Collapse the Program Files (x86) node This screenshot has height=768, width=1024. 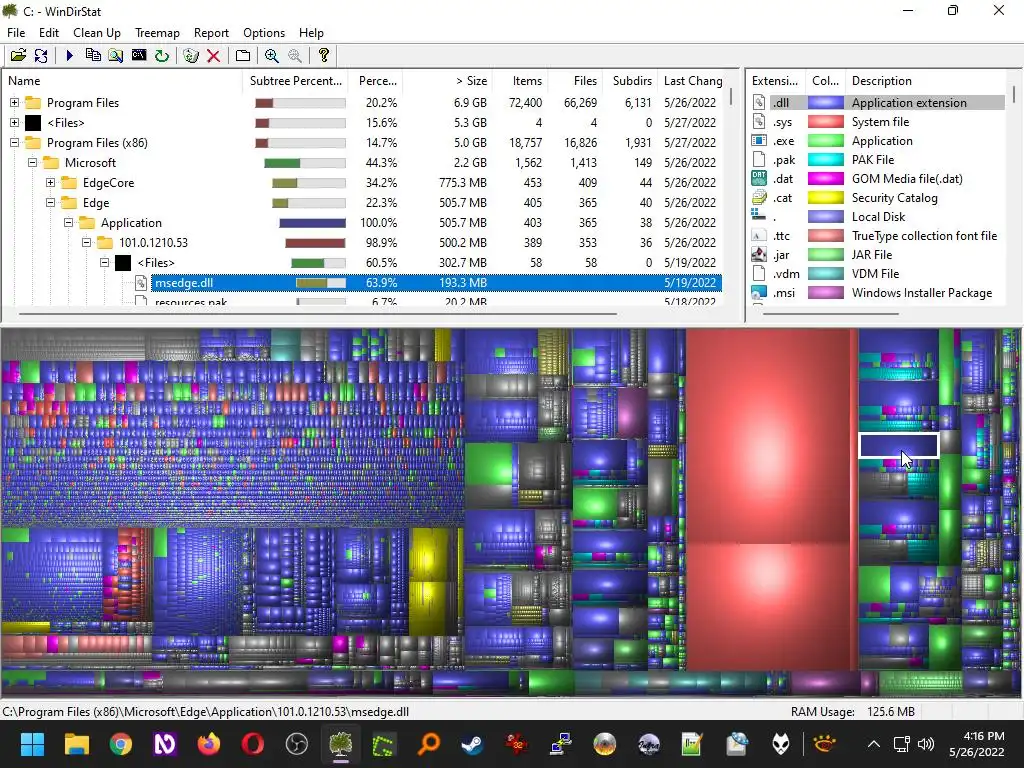14,142
